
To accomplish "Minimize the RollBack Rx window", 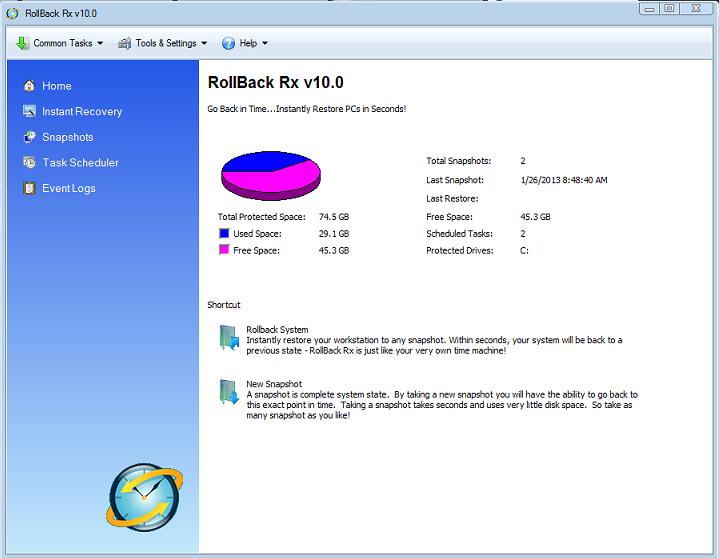I will pos(649,9).
